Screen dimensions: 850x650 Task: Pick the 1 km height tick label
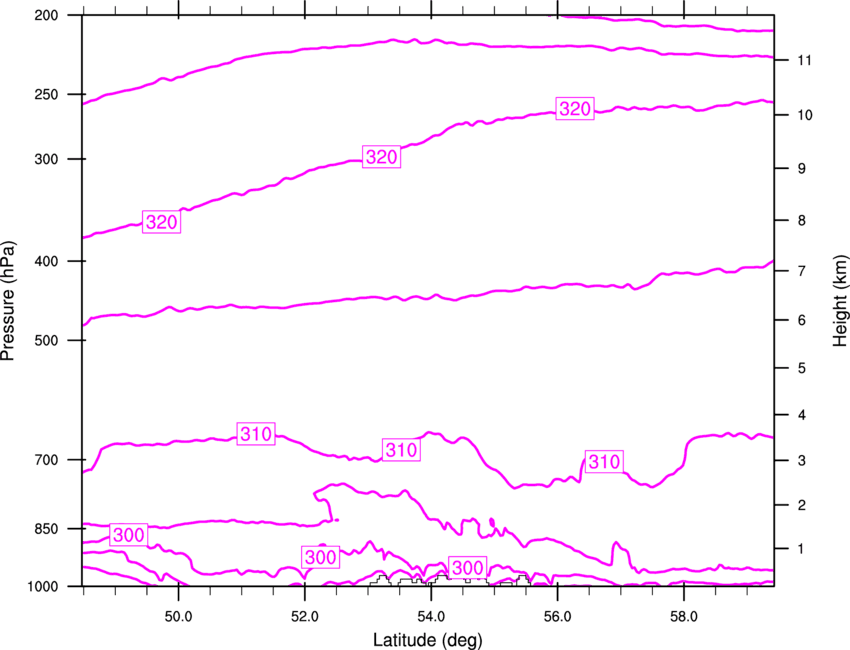pos(801,549)
